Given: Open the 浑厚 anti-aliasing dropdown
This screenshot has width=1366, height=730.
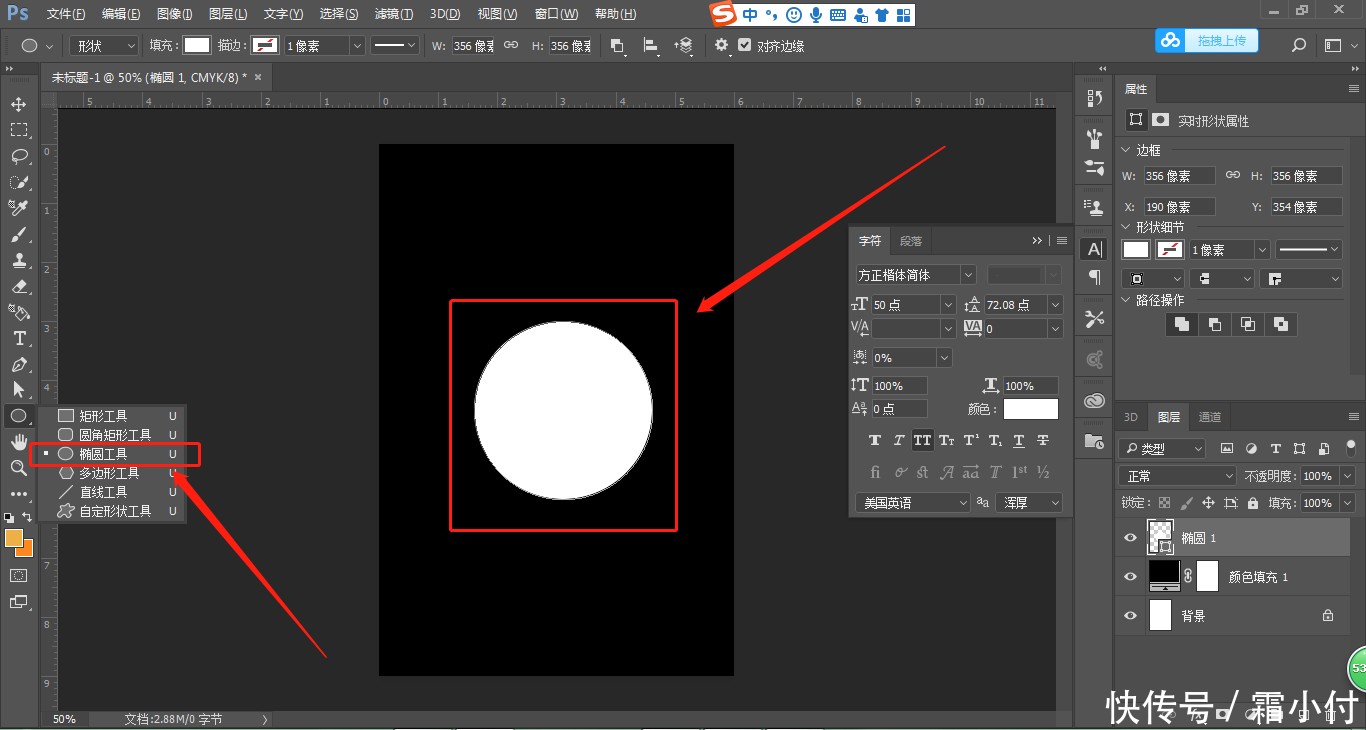Looking at the screenshot, I should [x=1028, y=503].
